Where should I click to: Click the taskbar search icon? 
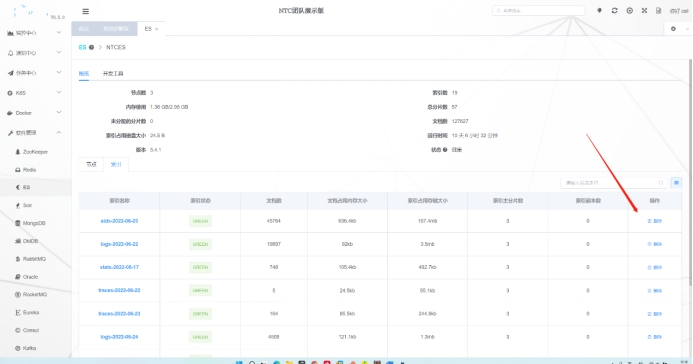(x=252, y=362)
